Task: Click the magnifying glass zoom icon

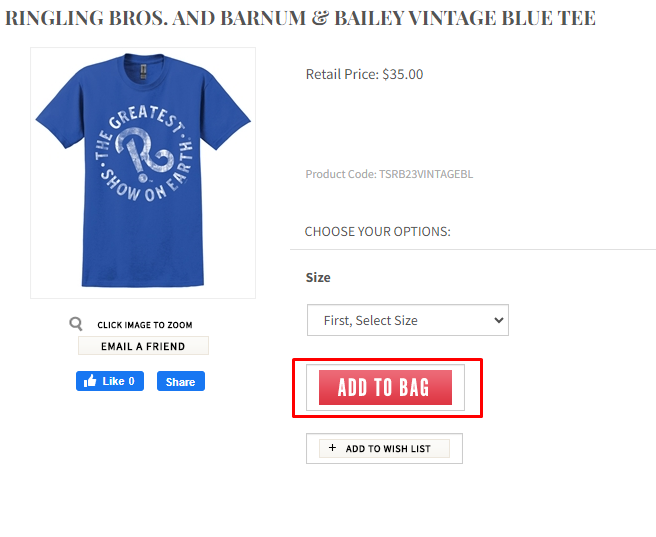Action: click(x=76, y=324)
